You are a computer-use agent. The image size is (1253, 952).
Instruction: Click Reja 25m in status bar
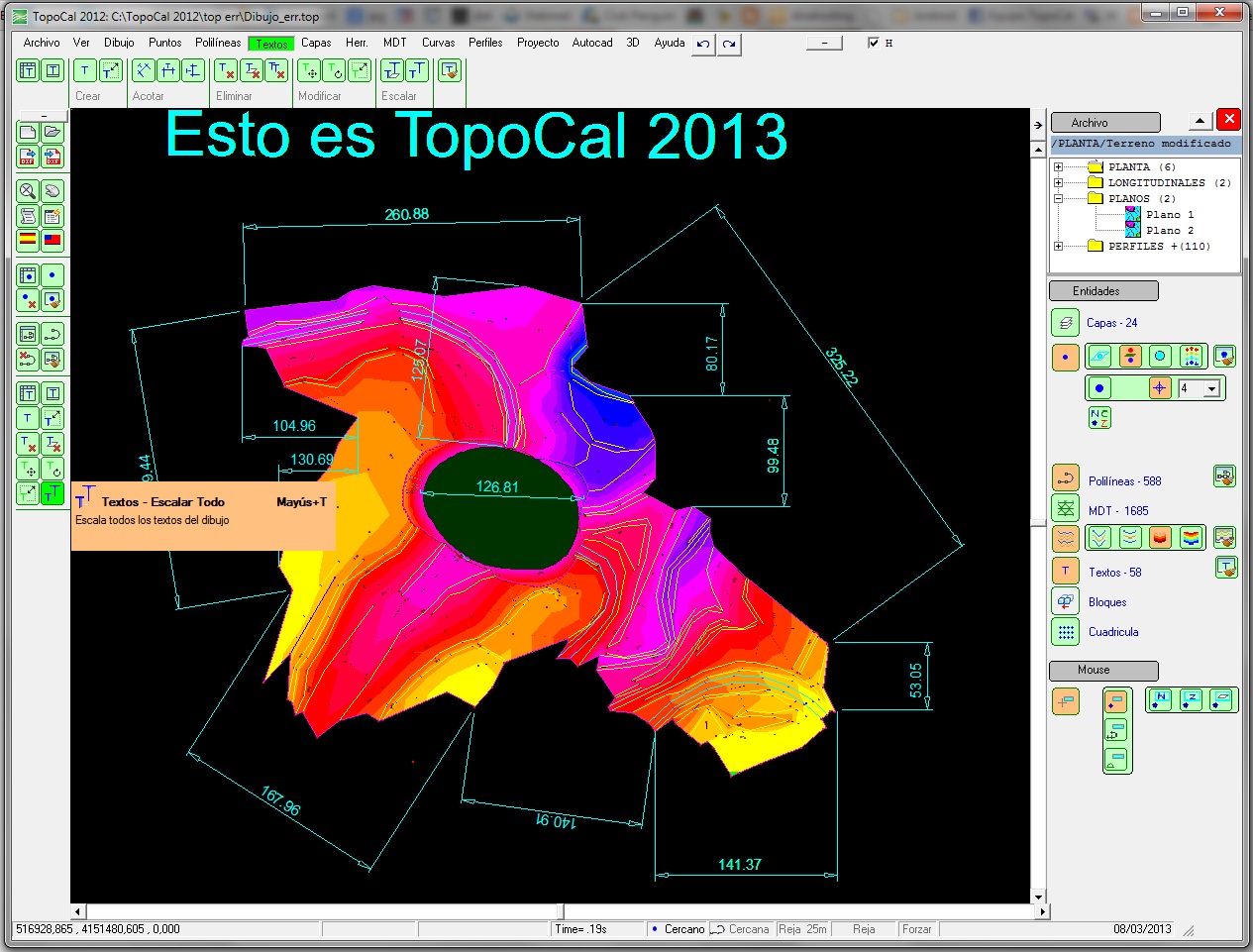(x=802, y=929)
